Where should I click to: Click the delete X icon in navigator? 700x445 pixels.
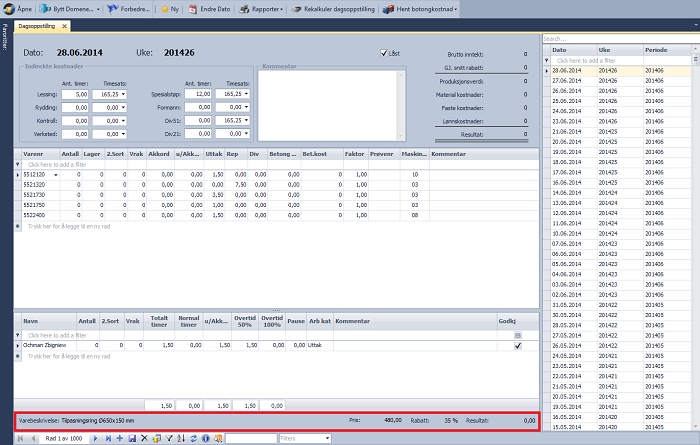click(143, 438)
